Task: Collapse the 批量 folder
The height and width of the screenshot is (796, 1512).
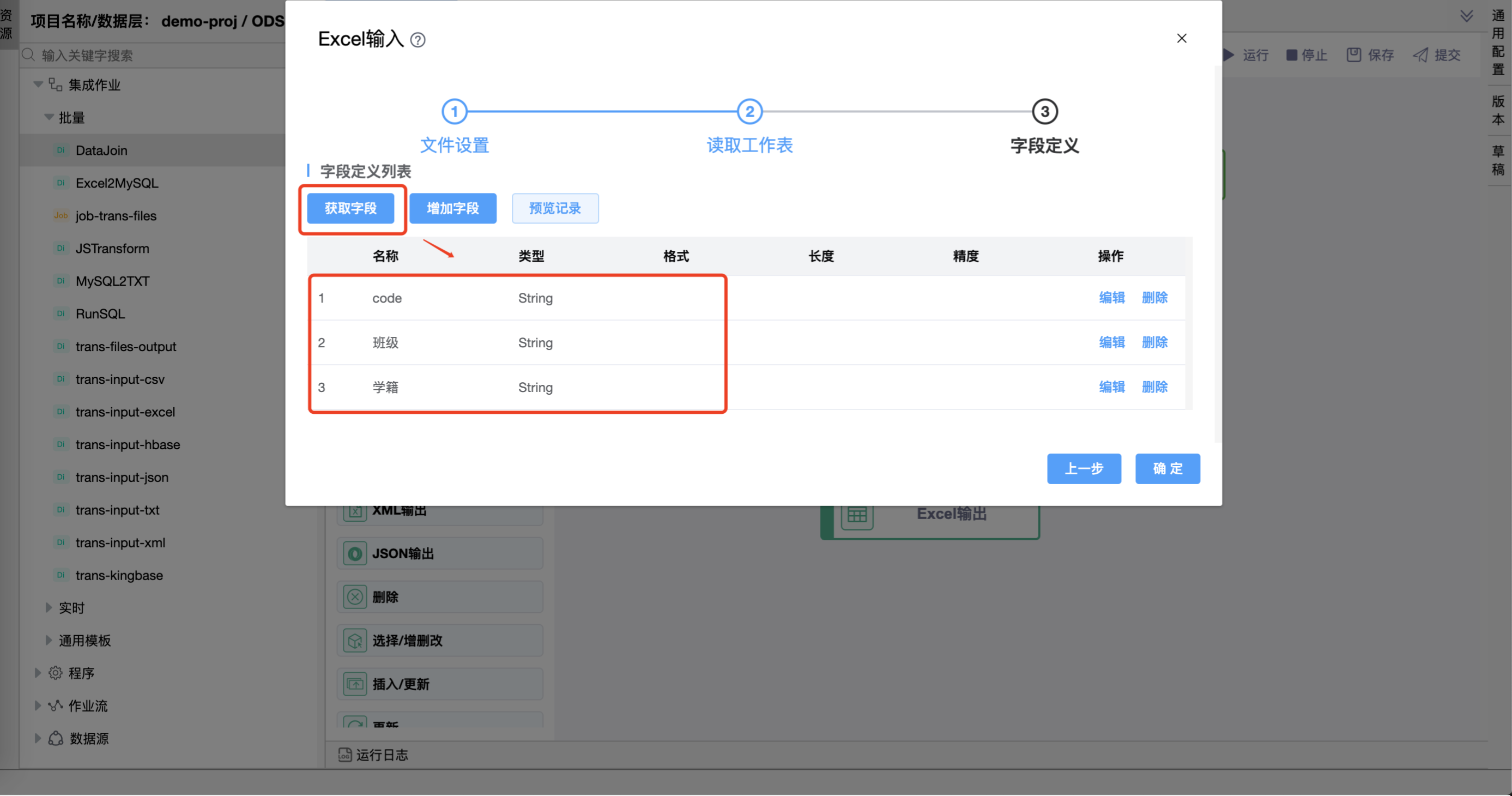Action: pos(49,117)
